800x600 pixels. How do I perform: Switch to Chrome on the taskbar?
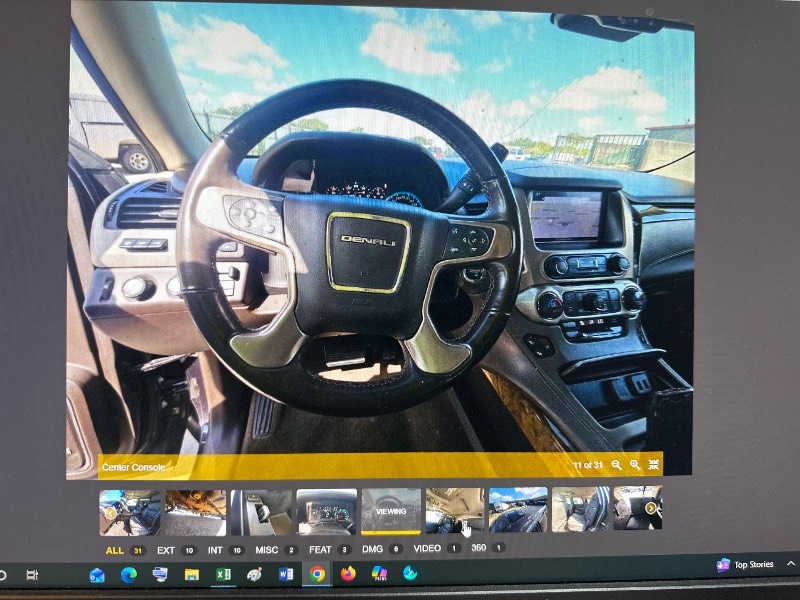click(x=317, y=574)
